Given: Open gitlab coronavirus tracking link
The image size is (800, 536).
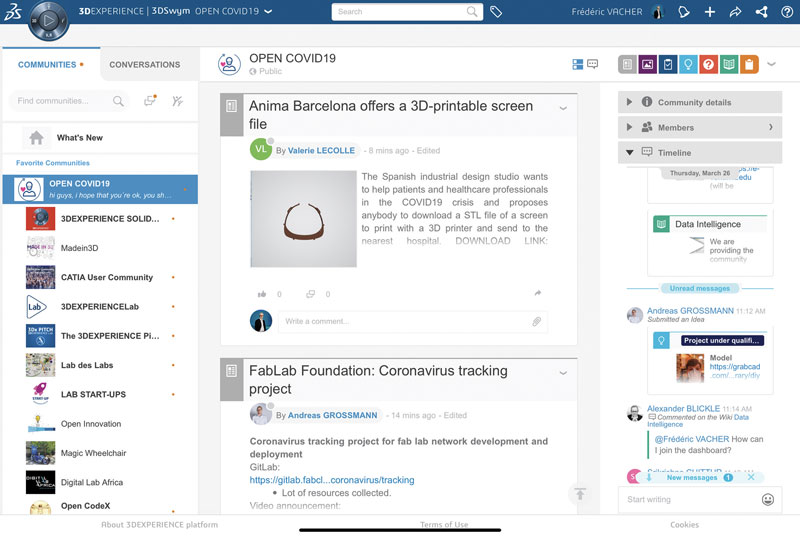Looking at the screenshot, I should [332, 480].
